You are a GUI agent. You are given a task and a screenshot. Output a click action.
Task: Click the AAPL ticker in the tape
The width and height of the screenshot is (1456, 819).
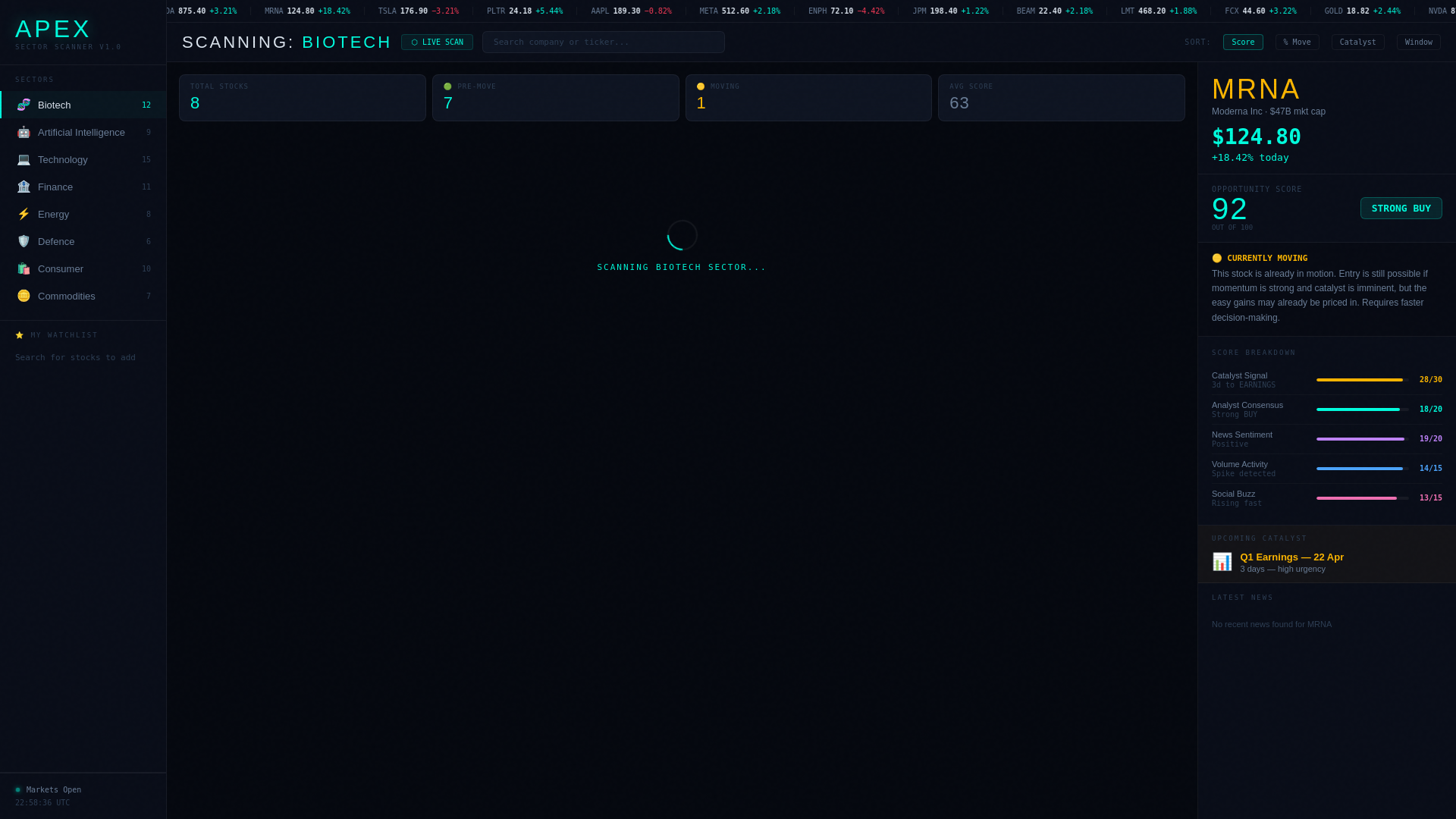click(x=631, y=11)
